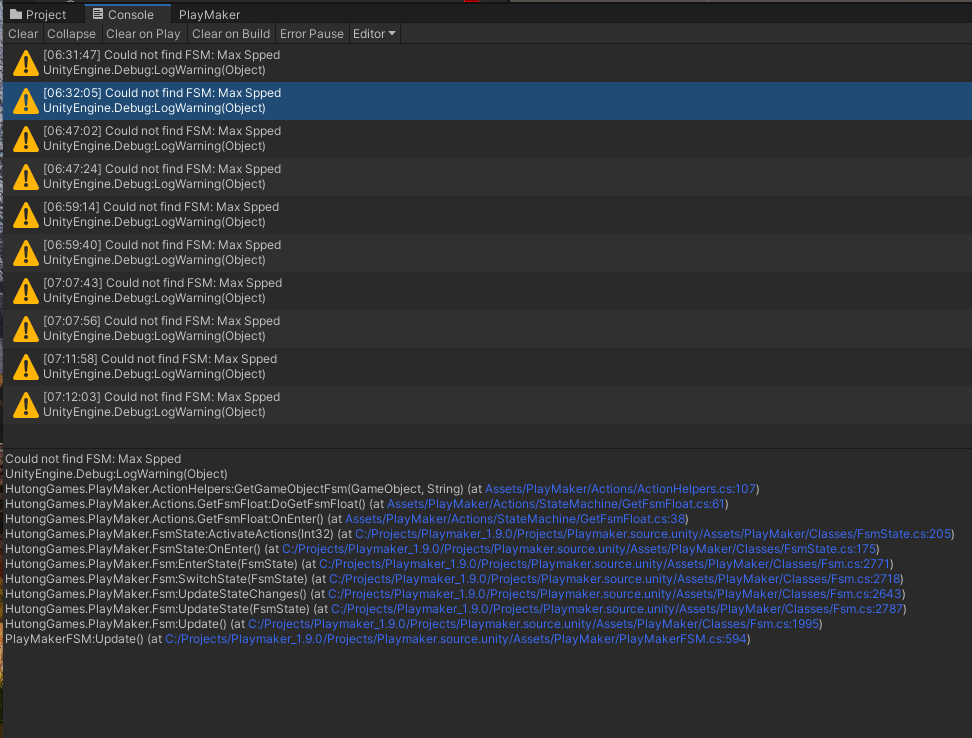Open ActionHelpers.cs:107 link
Image resolution: width=972 pixels, height=738 pixels.
pos(620,489)
